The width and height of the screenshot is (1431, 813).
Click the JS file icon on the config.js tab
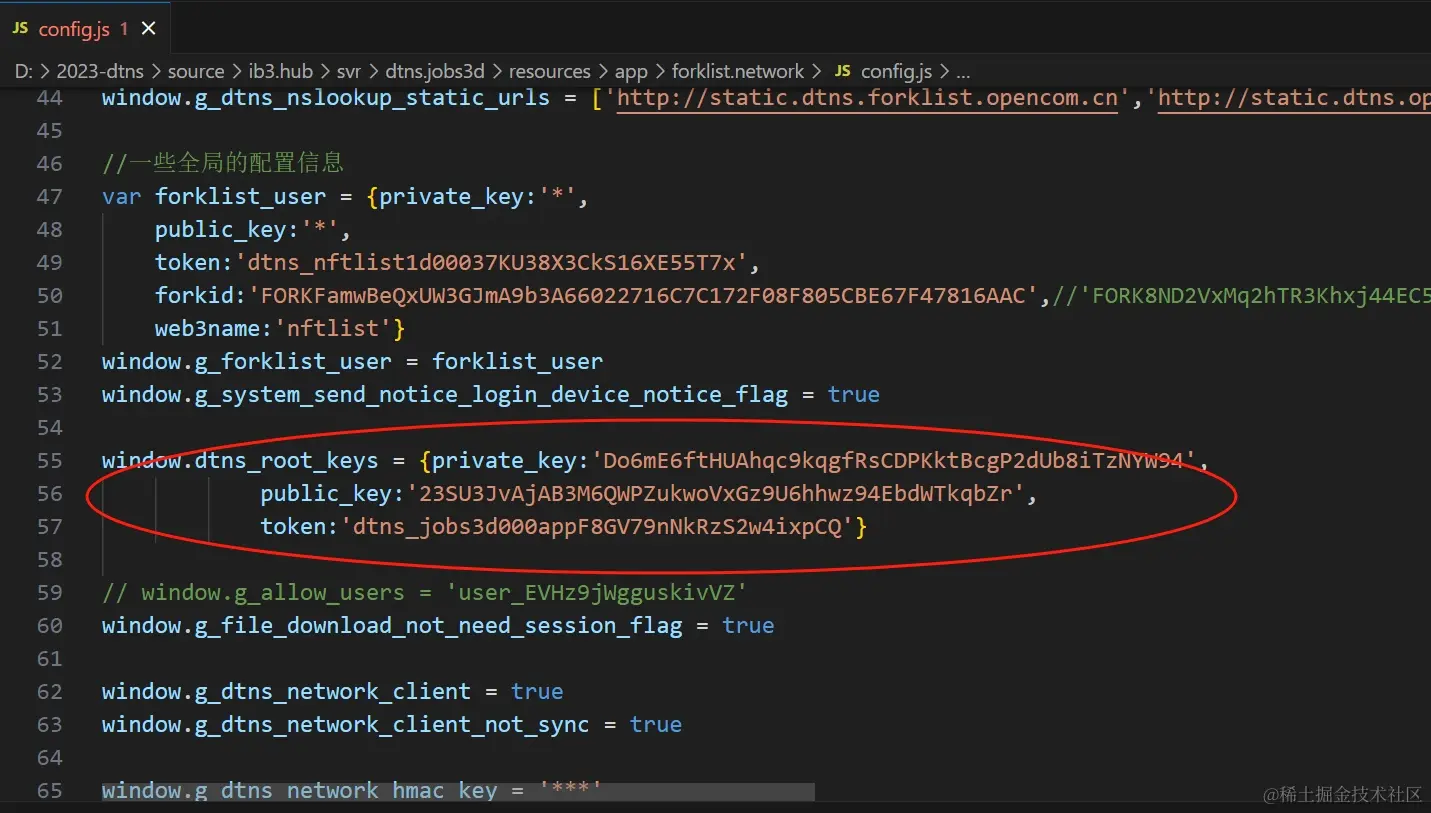click(x=20, y=29)
